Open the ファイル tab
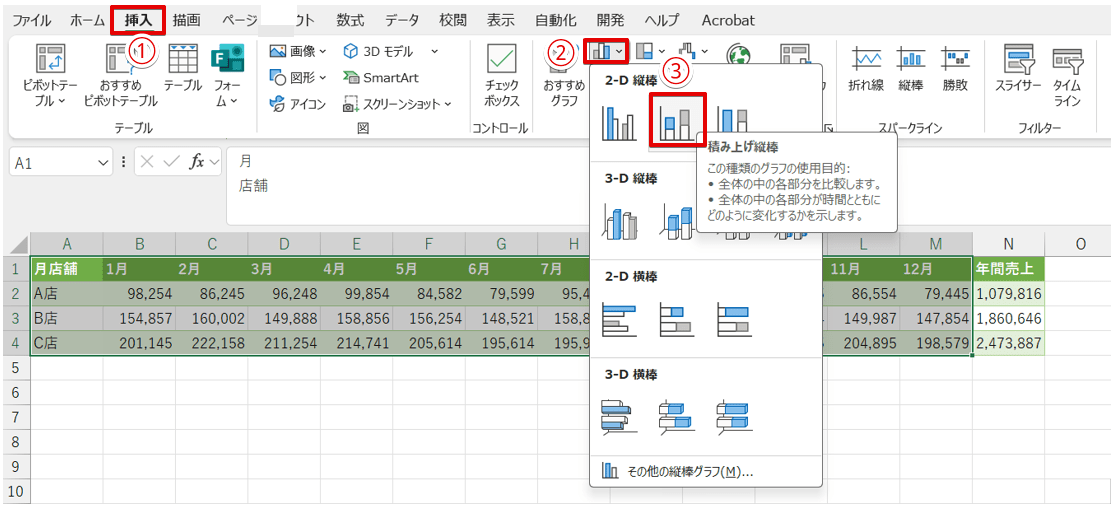This screenshot has width=1111, height=507. (x=32, y=20)
